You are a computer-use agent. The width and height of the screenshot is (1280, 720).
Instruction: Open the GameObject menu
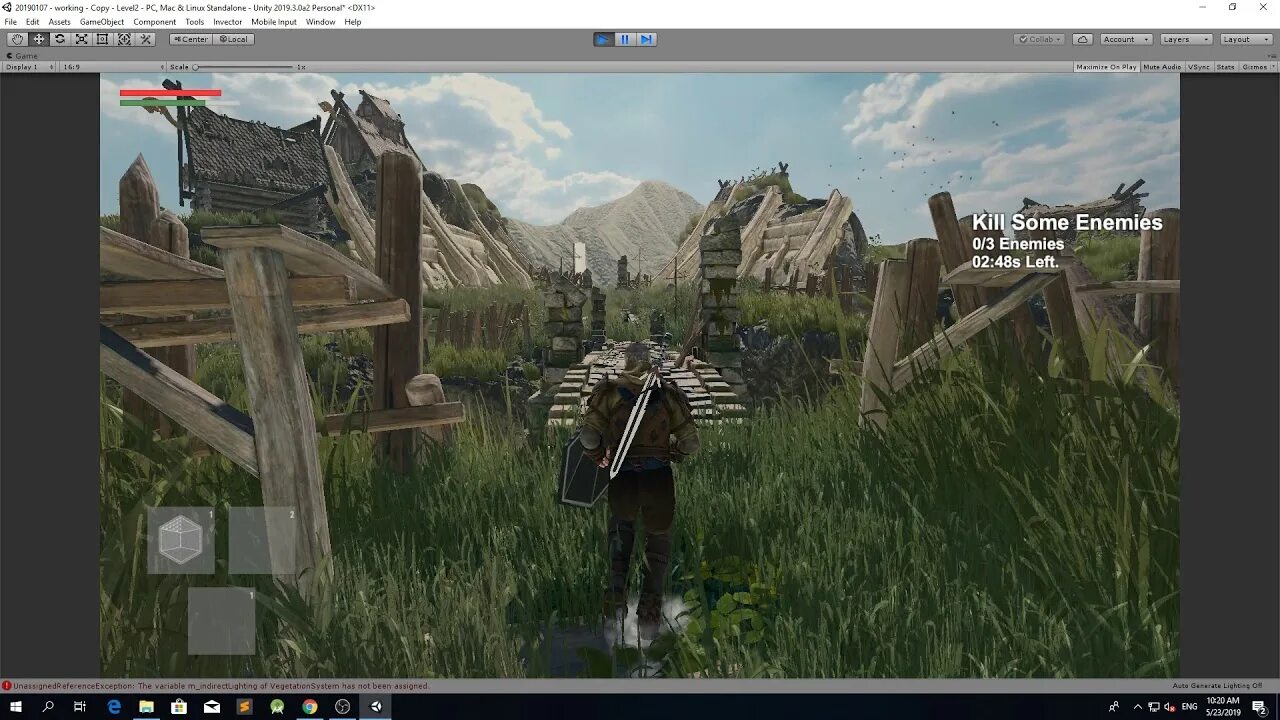coord(102,22)
